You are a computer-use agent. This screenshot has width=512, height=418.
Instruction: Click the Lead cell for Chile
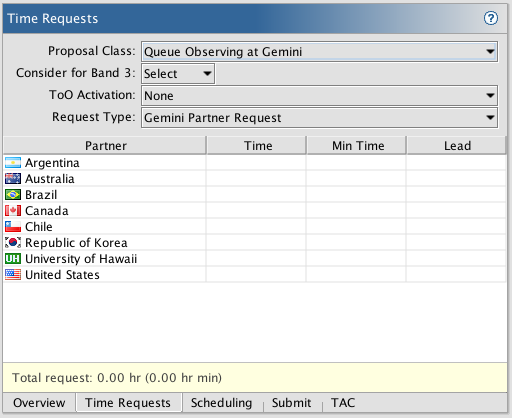point(456,227)
